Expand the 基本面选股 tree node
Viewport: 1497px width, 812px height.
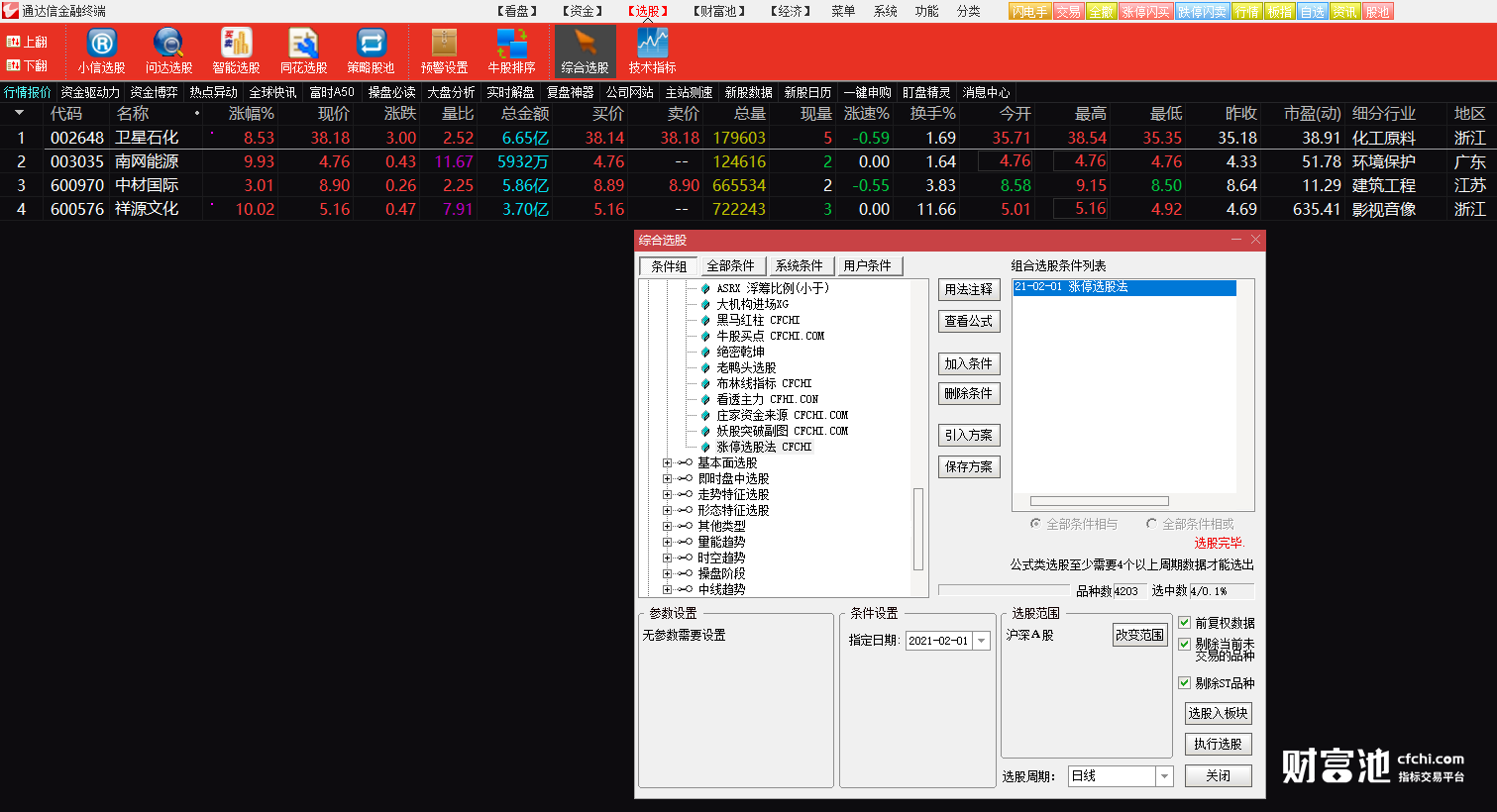tap(667, 462)
